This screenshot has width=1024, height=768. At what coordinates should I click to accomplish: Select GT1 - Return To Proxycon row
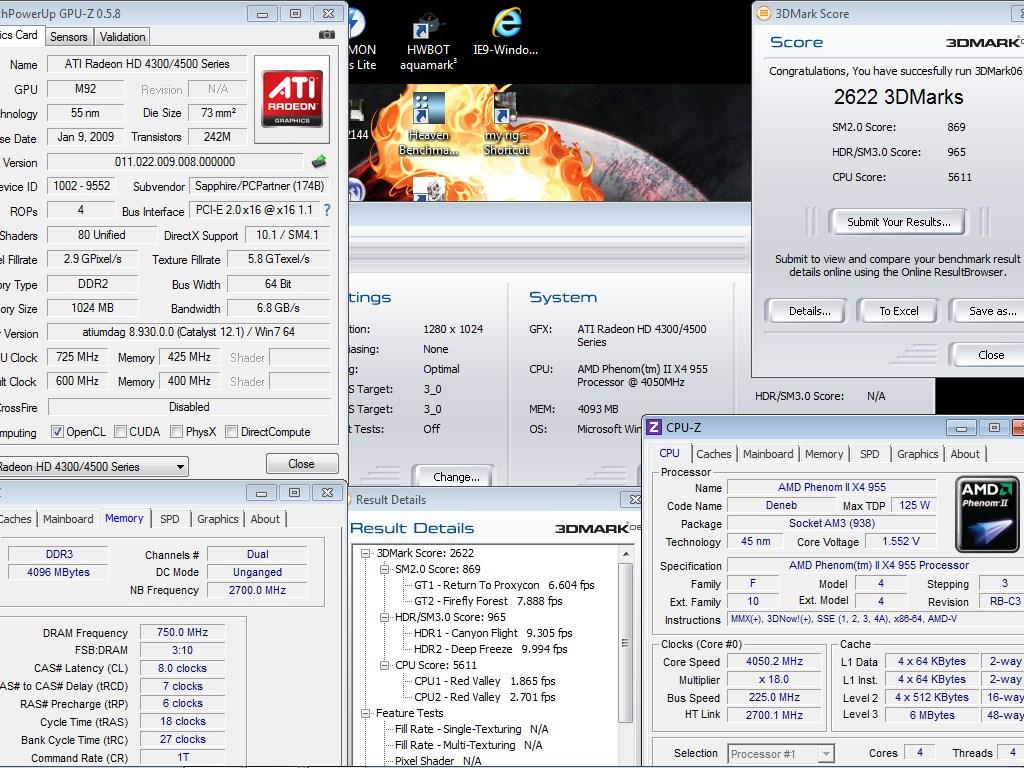pyautogui.click(x=504, y=585)
